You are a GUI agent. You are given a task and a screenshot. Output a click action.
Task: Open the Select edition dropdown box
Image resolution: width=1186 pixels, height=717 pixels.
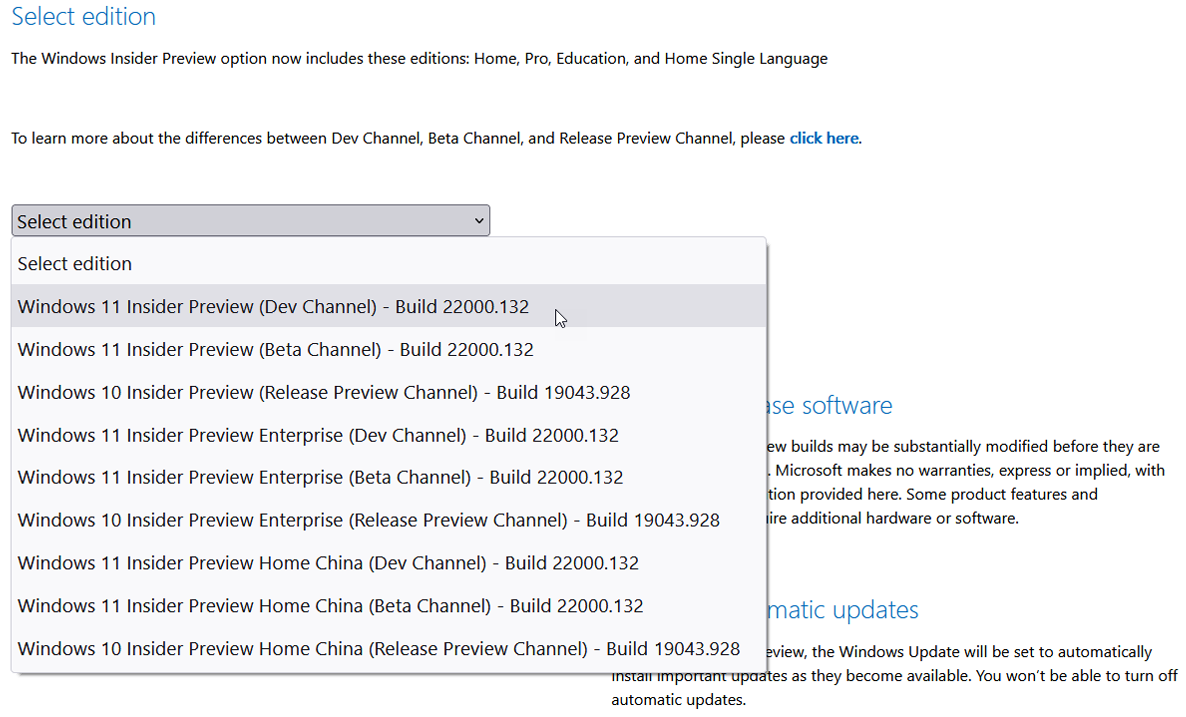pos(250,221)
